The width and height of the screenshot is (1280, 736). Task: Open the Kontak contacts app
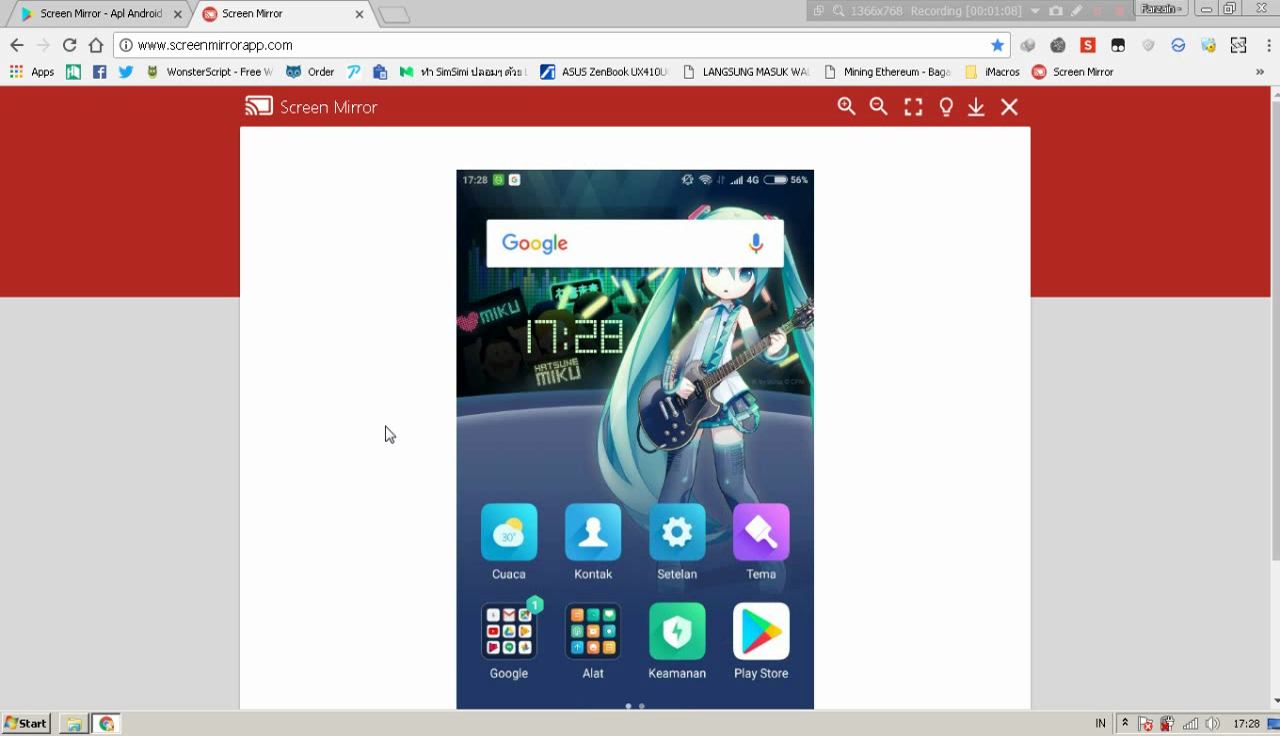coord(593,542)
